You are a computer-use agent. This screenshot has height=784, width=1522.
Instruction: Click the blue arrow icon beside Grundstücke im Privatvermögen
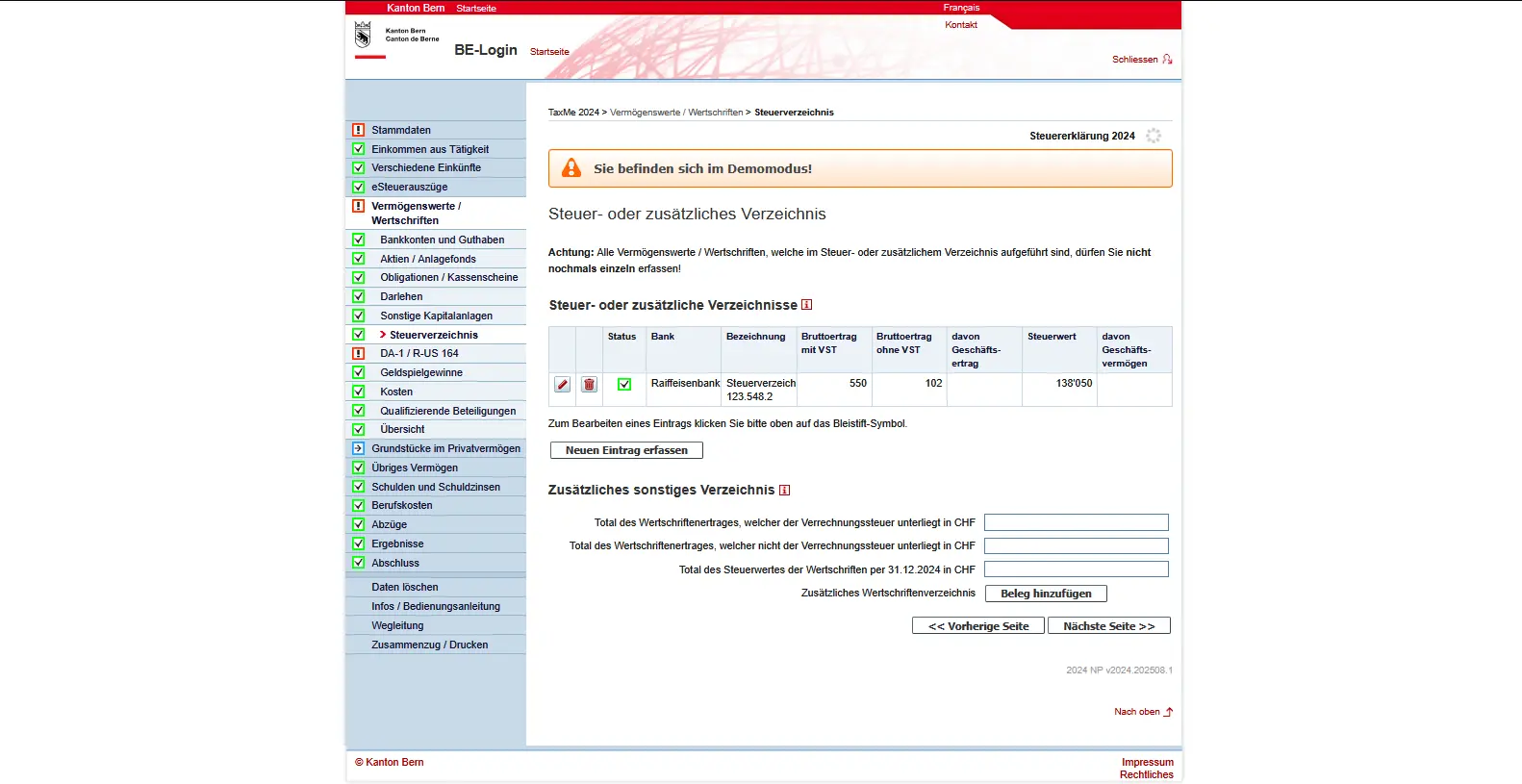coord(359,448)
